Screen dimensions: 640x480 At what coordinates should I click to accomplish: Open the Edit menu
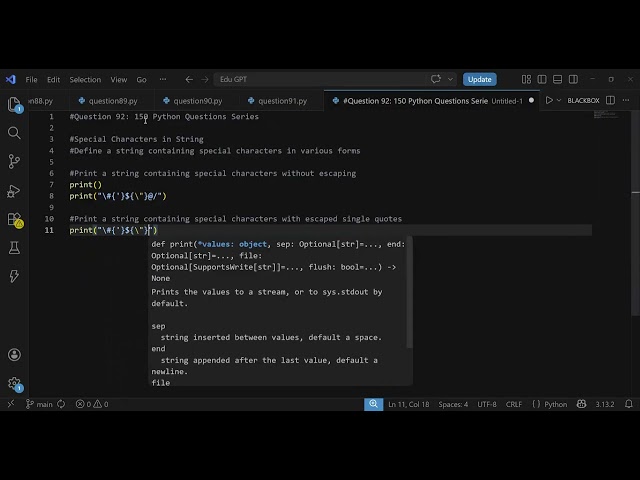coord(53,80)
